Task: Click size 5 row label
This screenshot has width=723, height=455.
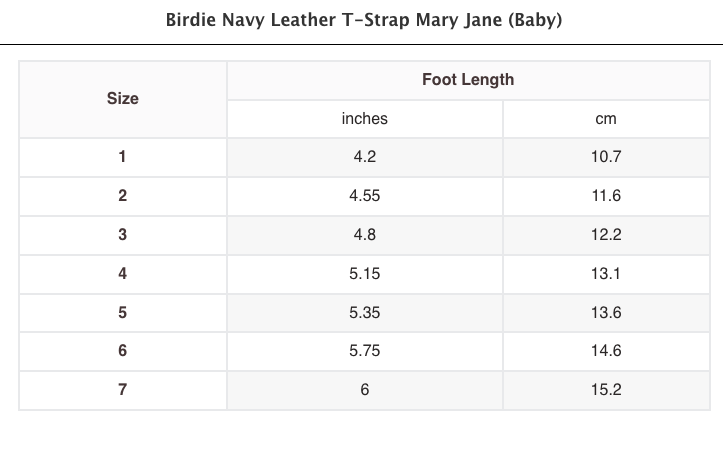Action: coord(122,312)
